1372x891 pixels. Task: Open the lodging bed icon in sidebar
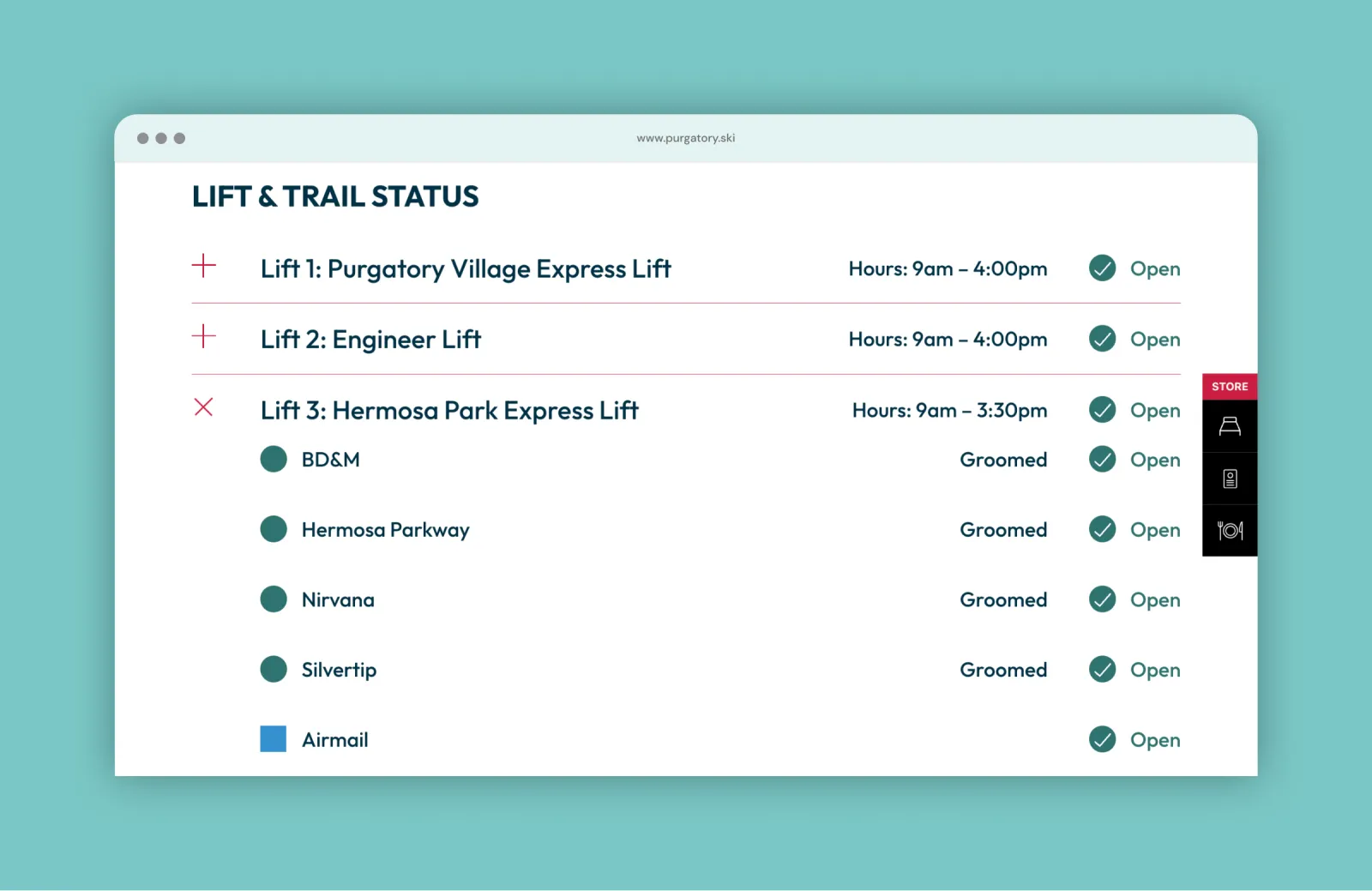pos(1230,426)
